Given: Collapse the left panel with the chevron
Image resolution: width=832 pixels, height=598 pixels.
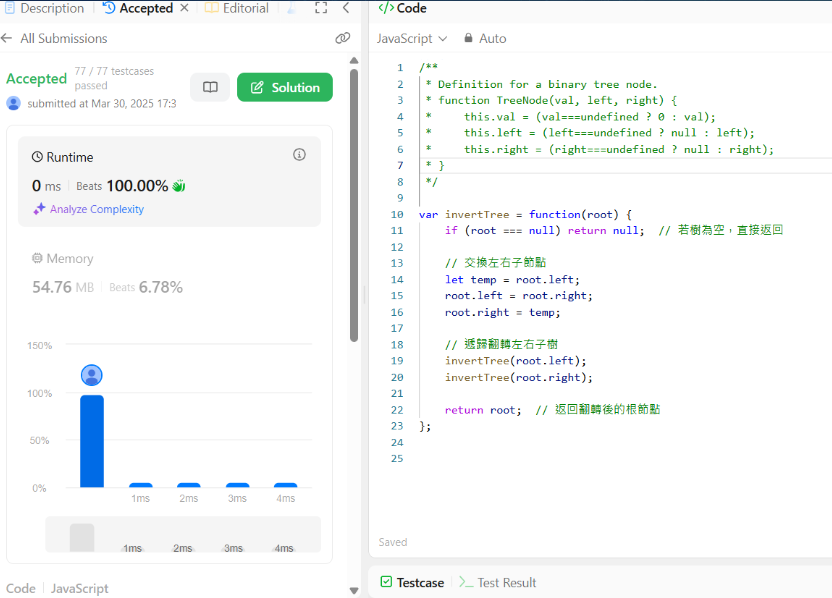Looking at the screenshot, I should [346, 7].
